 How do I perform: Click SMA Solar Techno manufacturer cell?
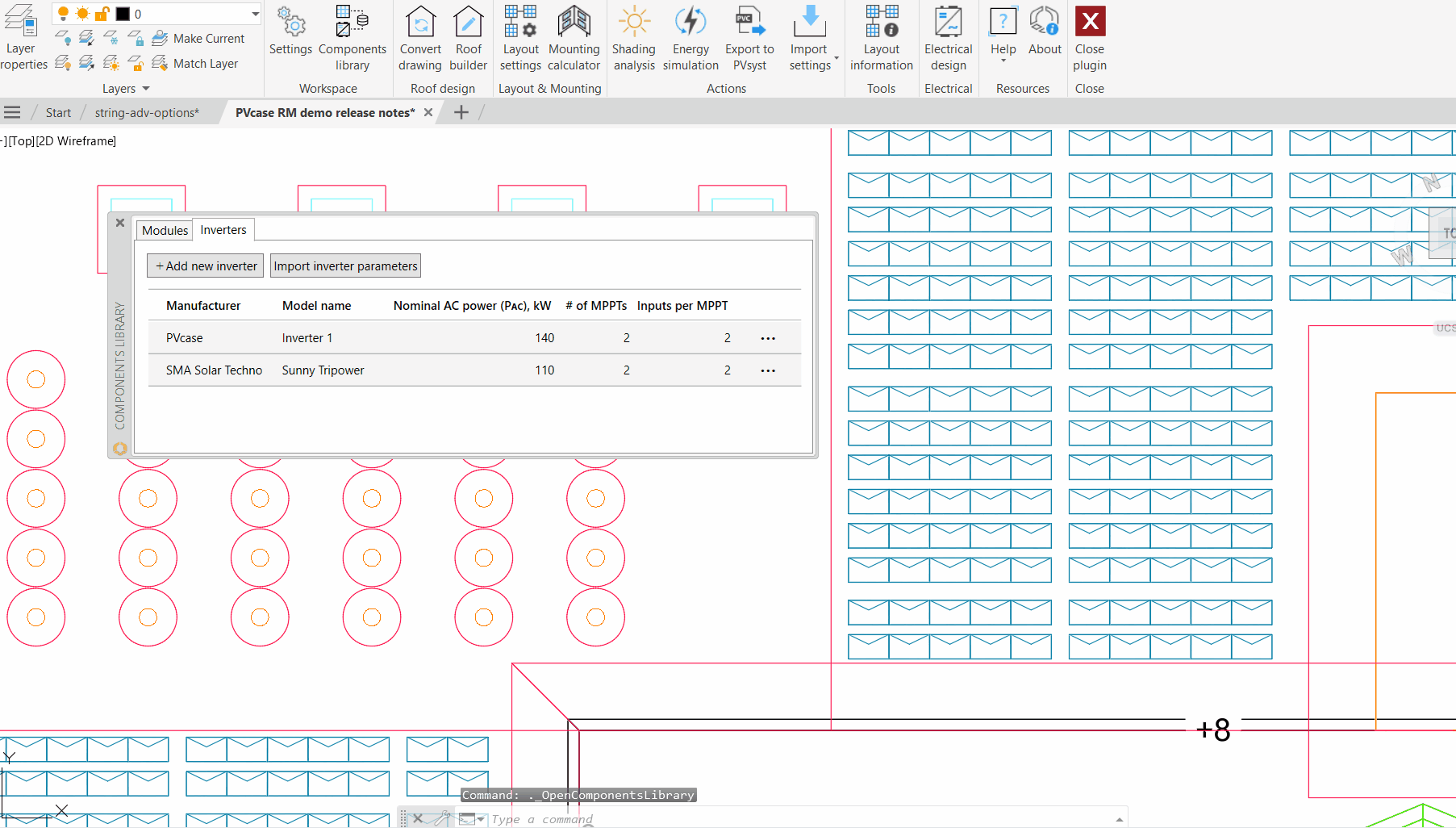[214, 370]
